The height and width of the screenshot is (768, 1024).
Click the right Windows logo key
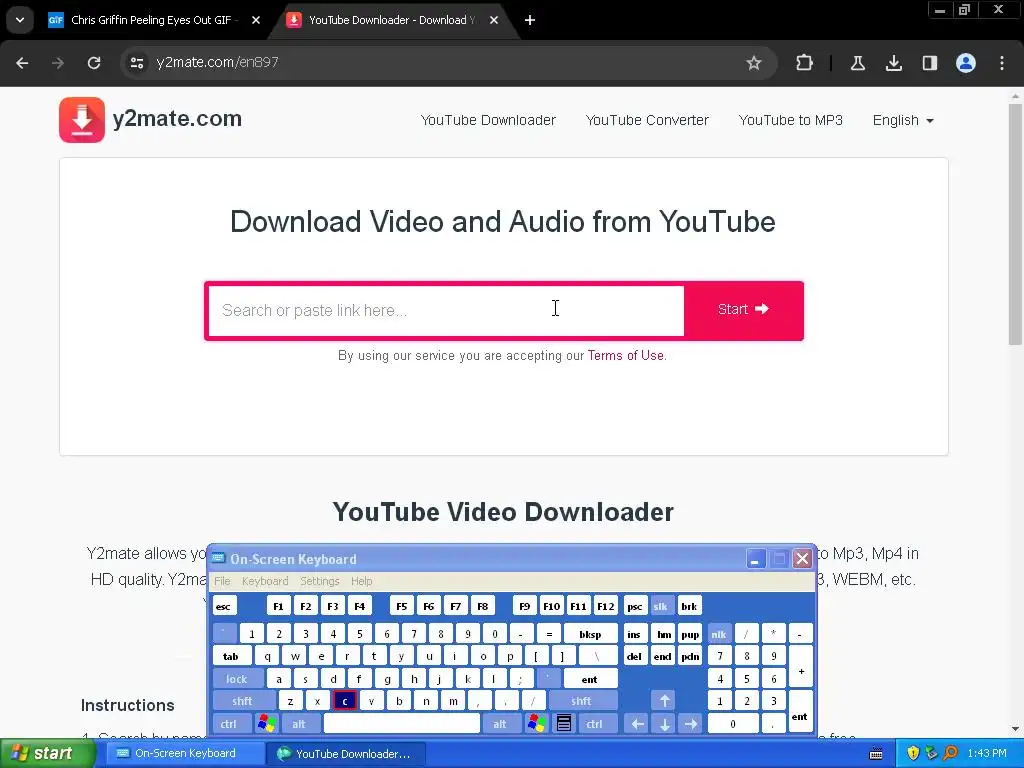[x=537, y=724]
